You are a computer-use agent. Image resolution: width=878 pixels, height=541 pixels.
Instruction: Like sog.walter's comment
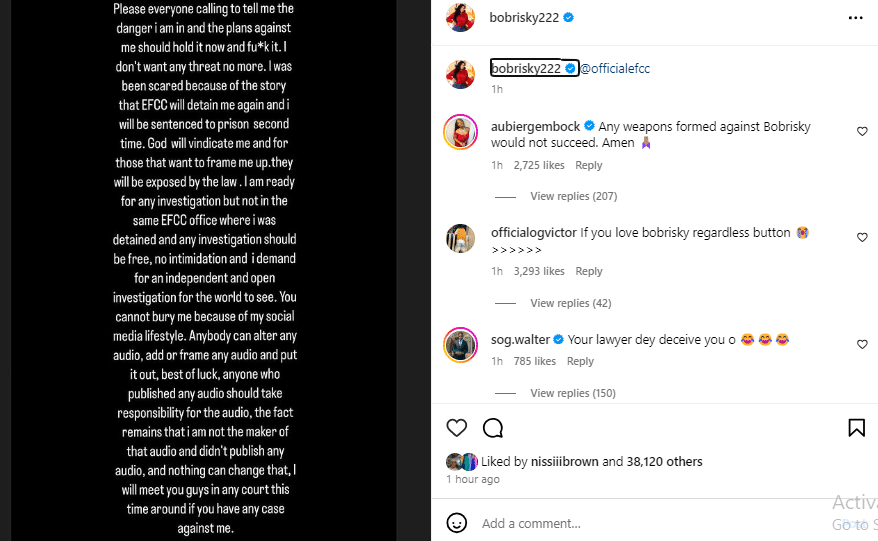click(x=862, y=344)
